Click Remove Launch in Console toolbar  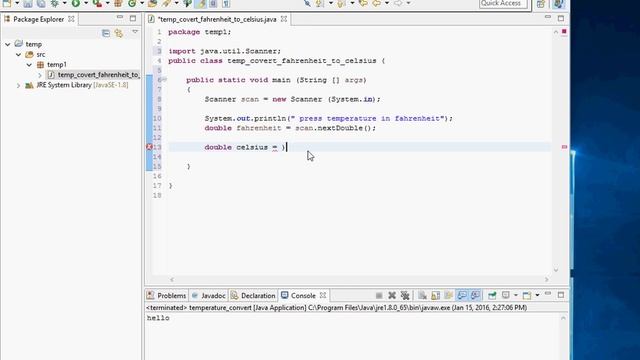pos(392,295)
